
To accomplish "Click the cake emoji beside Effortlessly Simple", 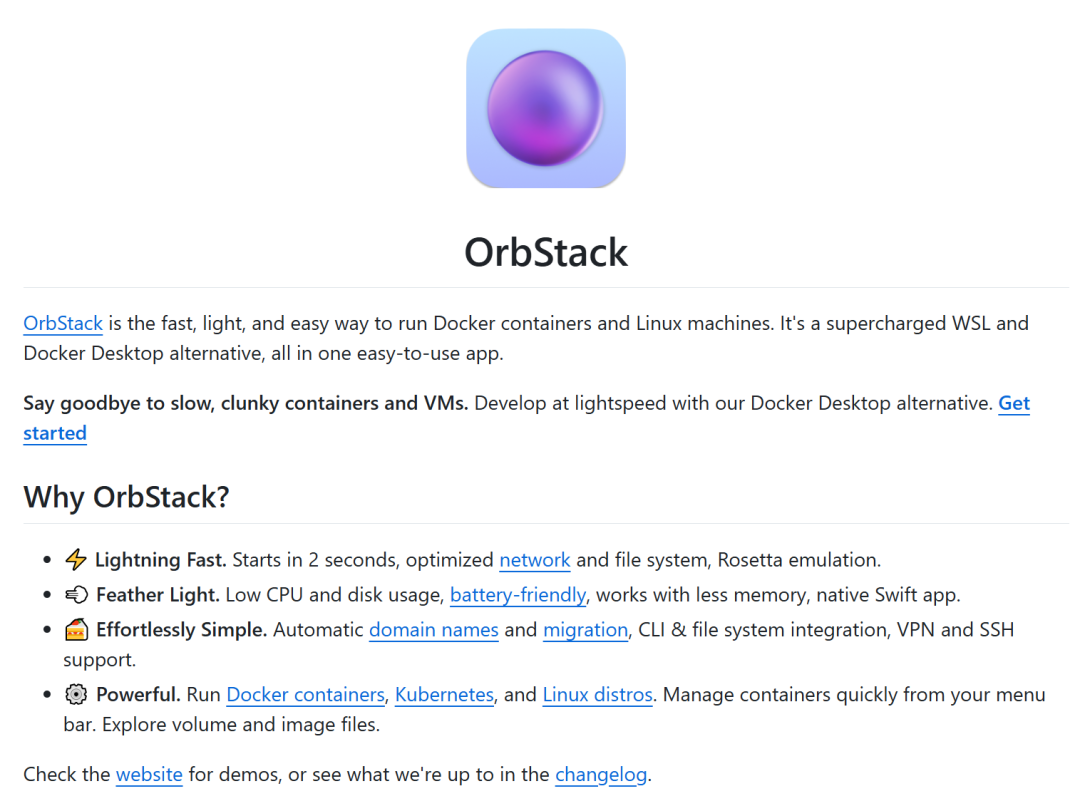I will pyautogui.click(x=76, y=630).
